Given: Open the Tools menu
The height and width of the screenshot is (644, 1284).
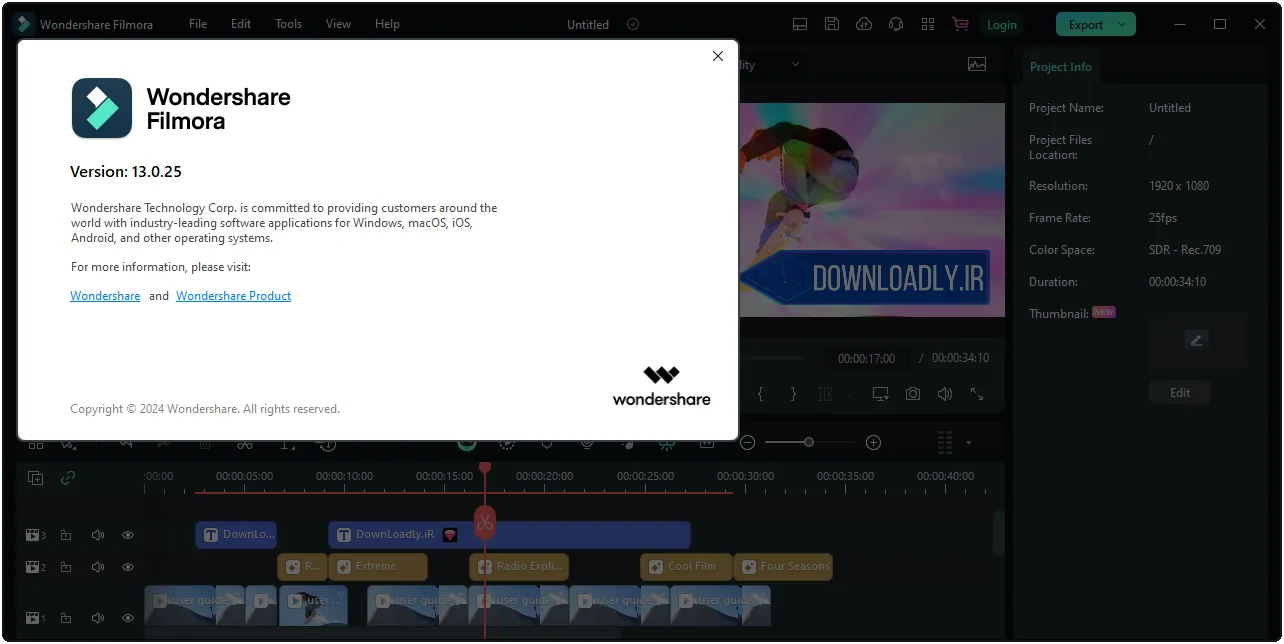Looking at the screenshot, I should click(x=289, y=24).
